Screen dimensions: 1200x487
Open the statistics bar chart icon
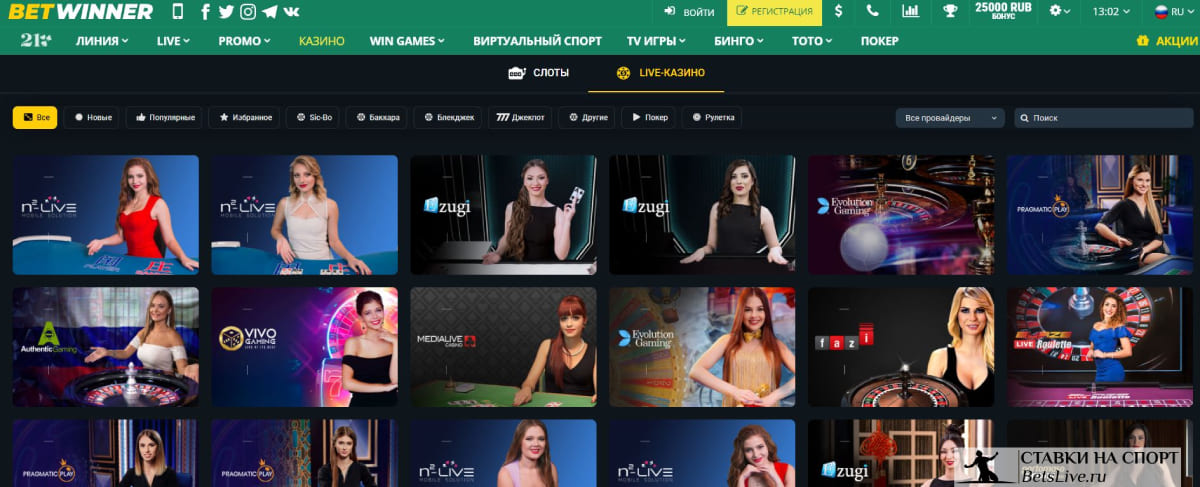click(x=910, y=12)
